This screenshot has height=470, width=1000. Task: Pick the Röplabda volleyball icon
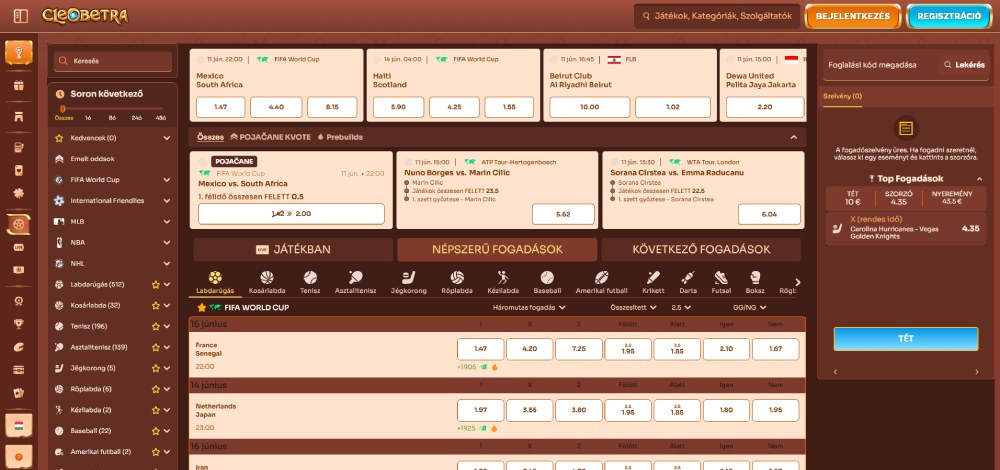[x=457, y=277]
